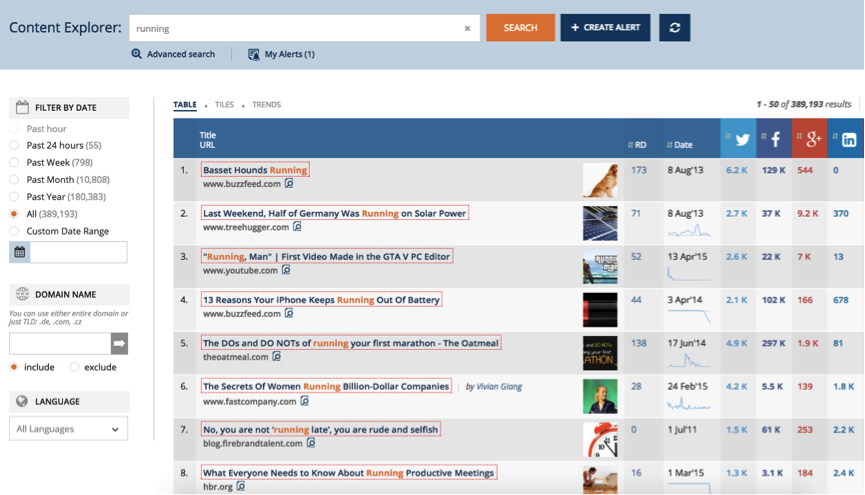Click the 6.2 K Twitter shares value
Viewport: 865px width, 495px height.
[x=736, y=170]
